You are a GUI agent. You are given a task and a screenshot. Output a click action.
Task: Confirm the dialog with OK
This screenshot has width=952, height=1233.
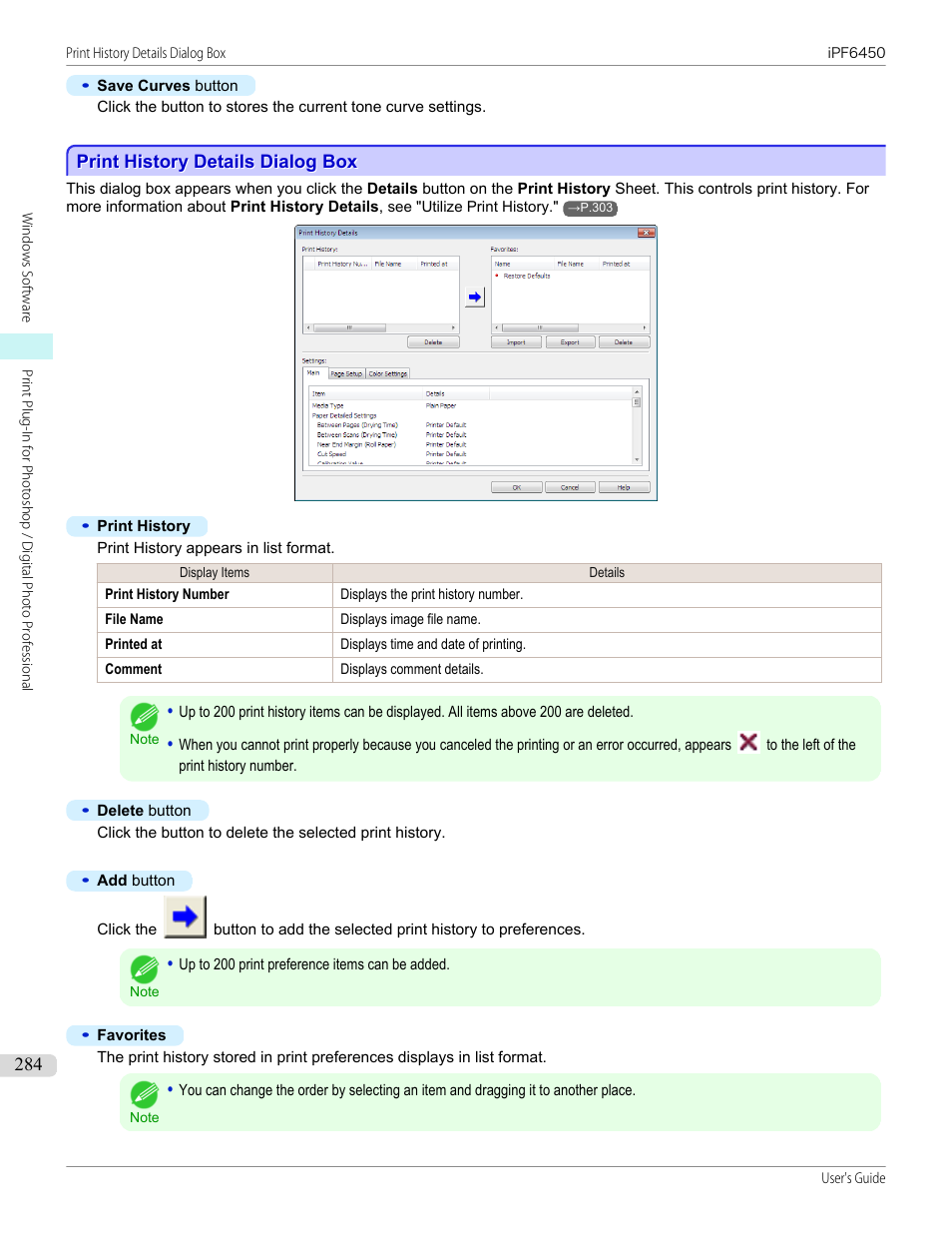(x=517, y=488)
